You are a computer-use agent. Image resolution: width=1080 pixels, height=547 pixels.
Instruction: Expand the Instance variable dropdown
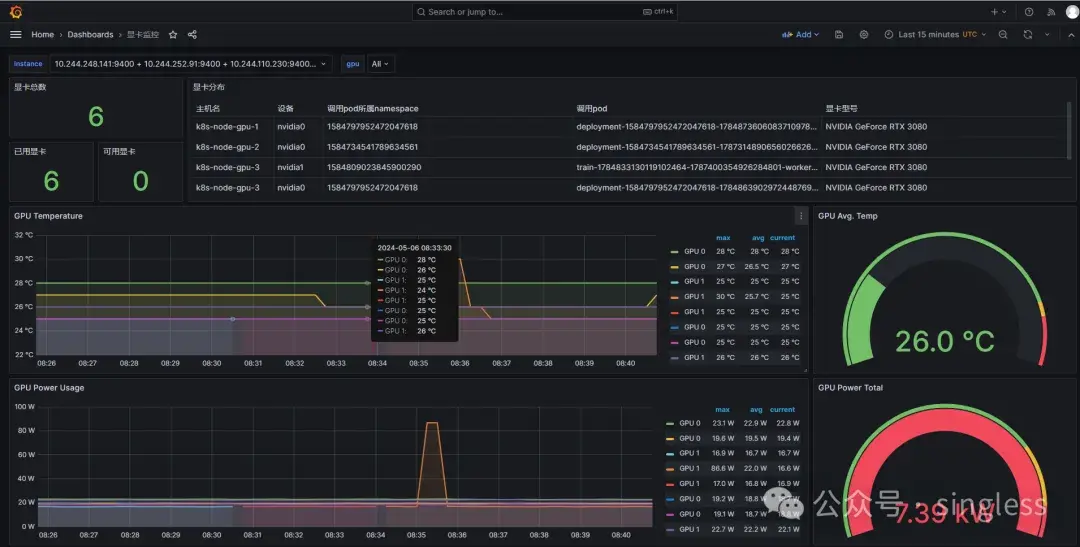point(190,63)
